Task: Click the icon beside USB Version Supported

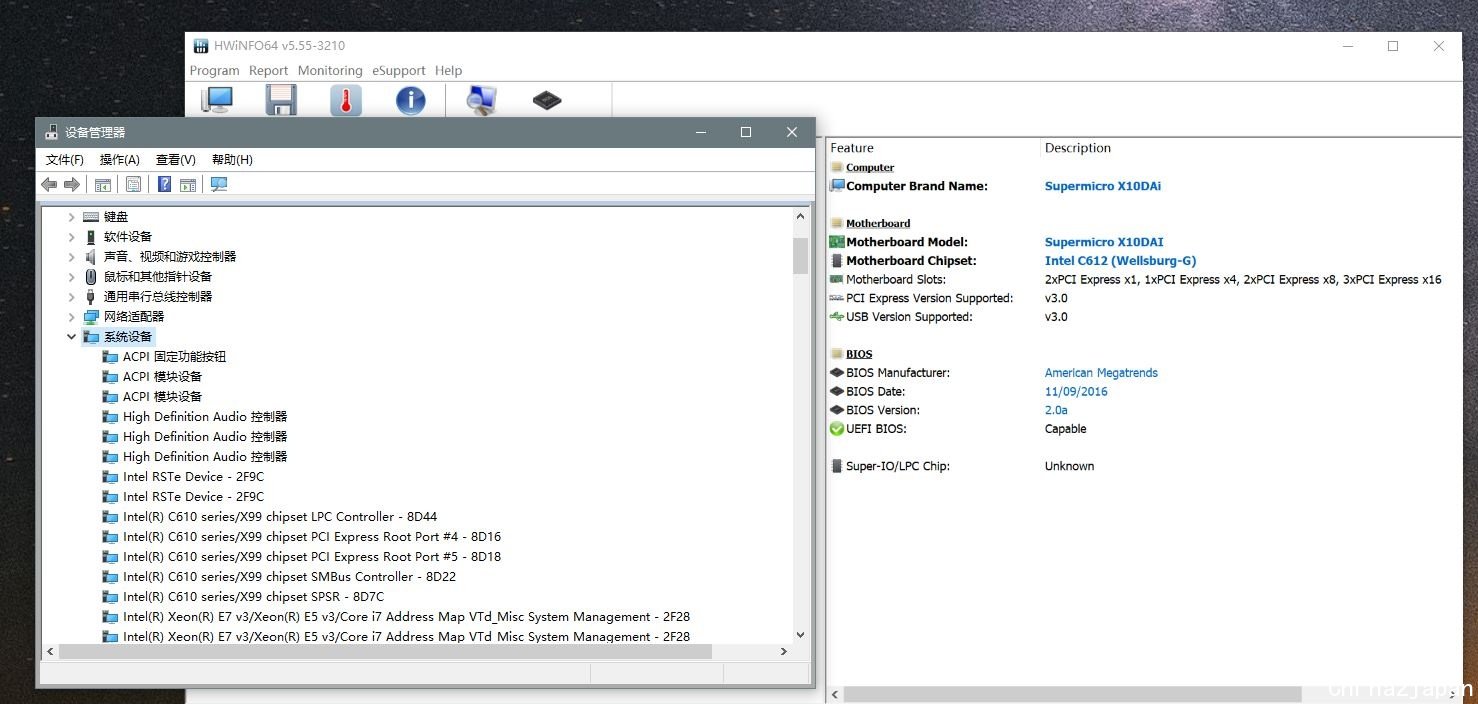Action: coord(837,317)
